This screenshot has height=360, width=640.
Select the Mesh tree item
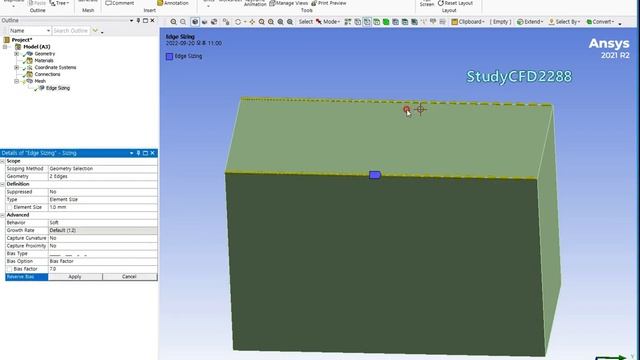40,81
